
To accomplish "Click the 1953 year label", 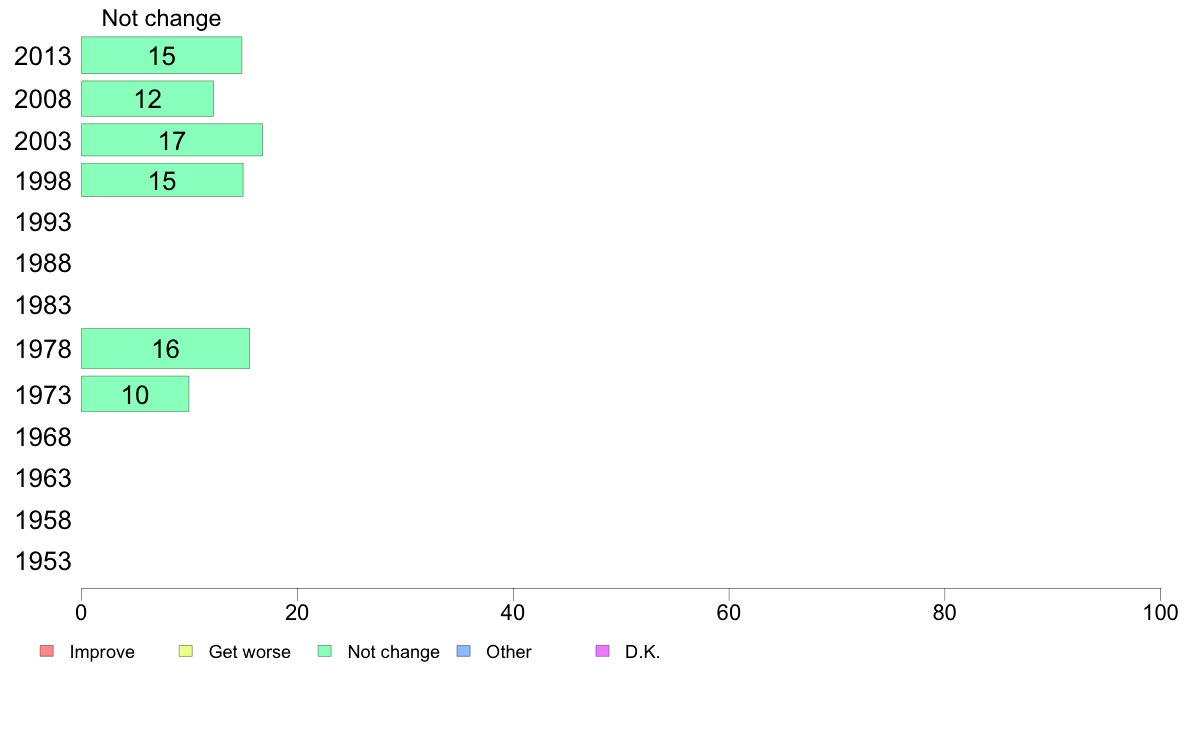I will click(x=43, y=562).
